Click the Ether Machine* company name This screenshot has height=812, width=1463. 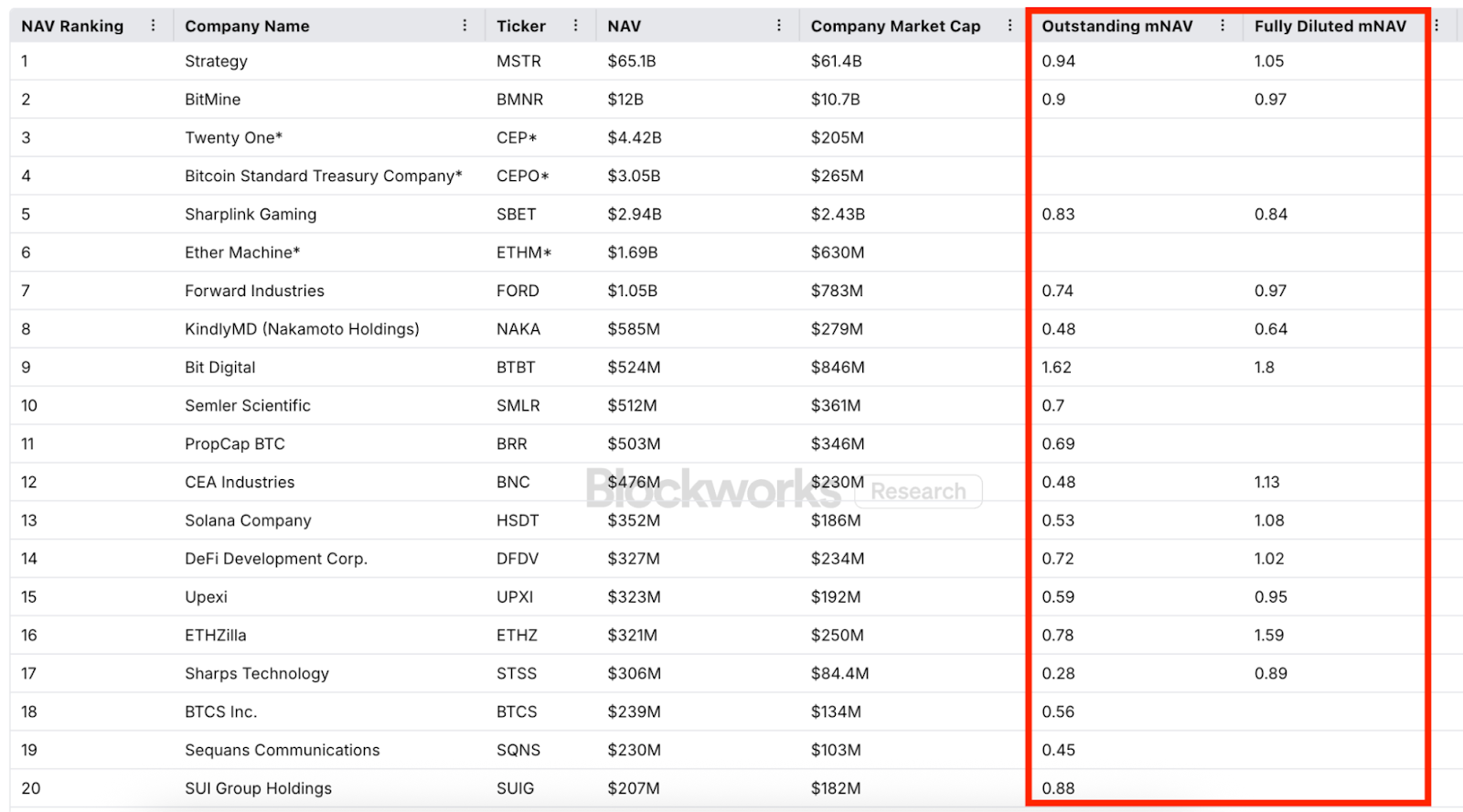[242, 252]
